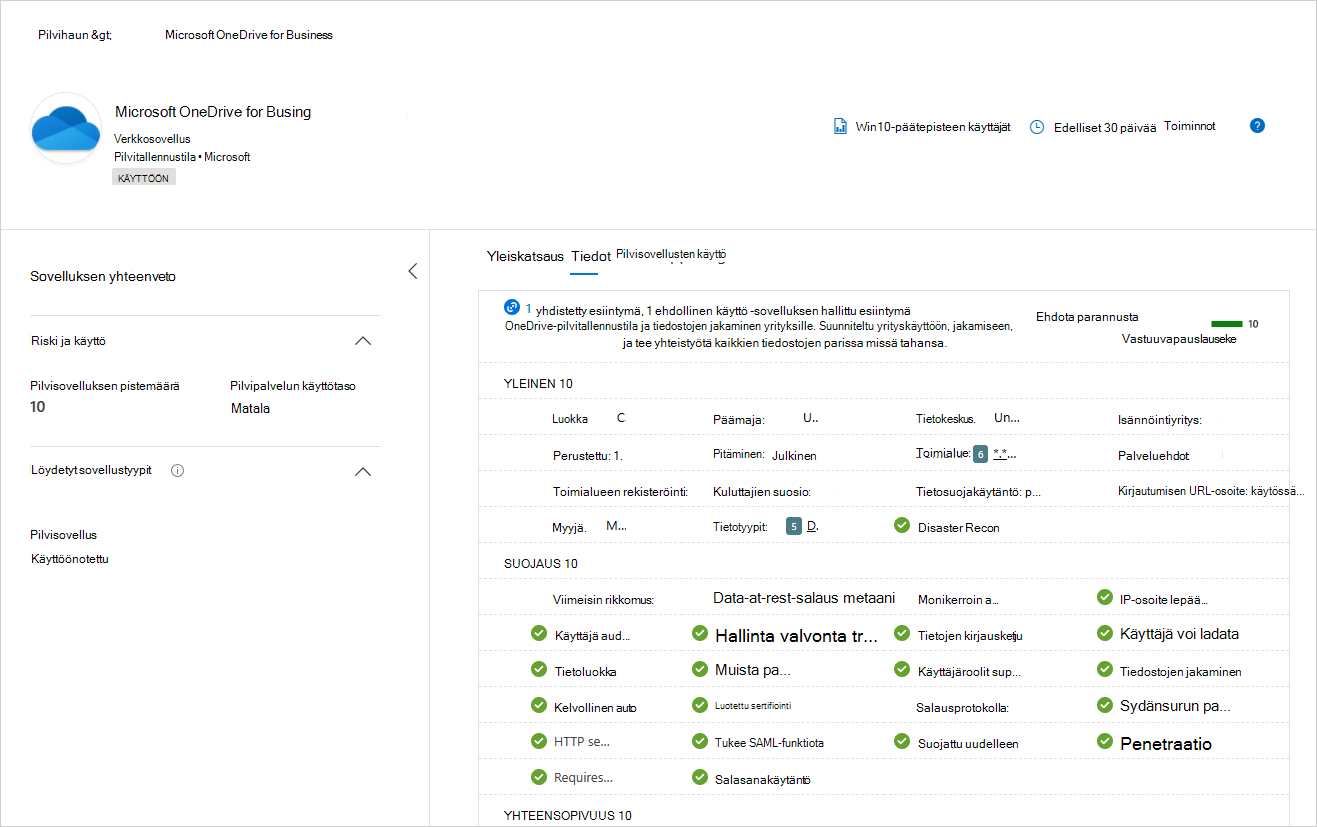Click the clock icon for previous 30 days
The height and width of the screenshot is (827, 1317).
[x=1037, y=127]
